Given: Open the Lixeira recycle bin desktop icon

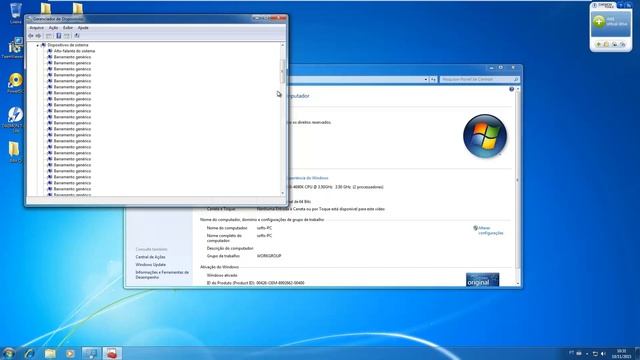Looking at the screenshot, I should point(16,12).
